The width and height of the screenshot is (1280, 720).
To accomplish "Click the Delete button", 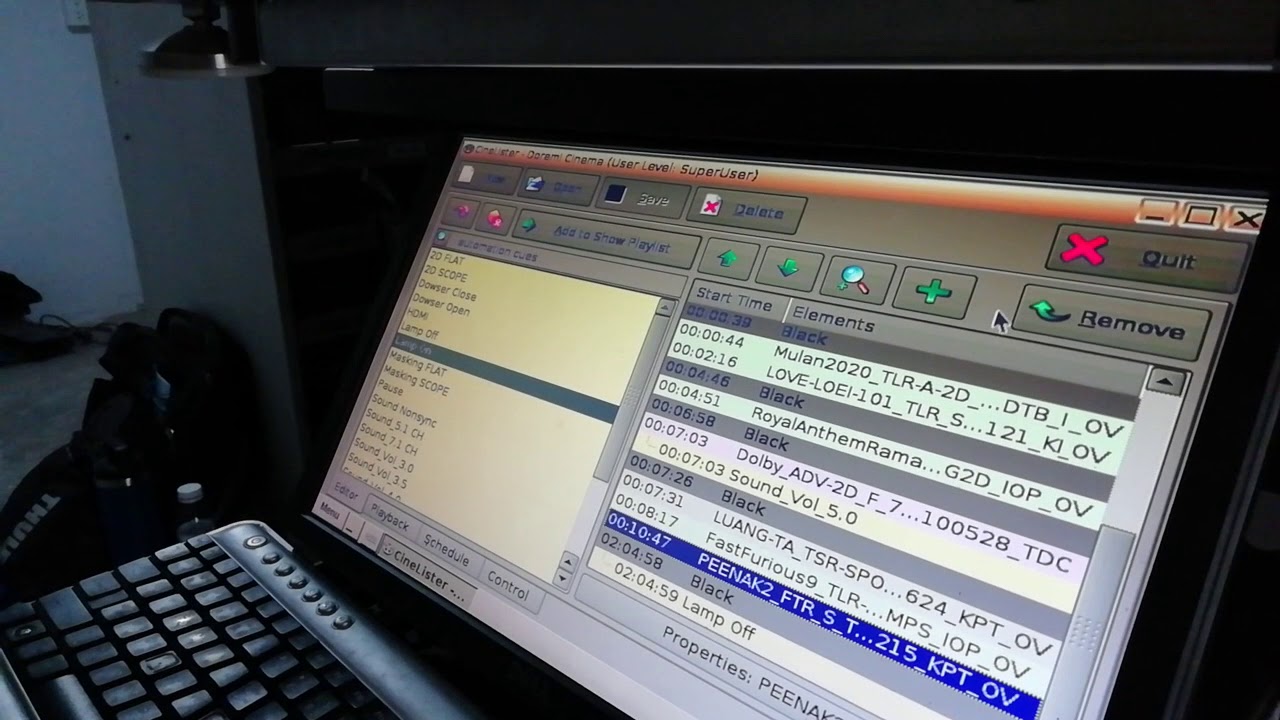I will click(x=745, y=208).
